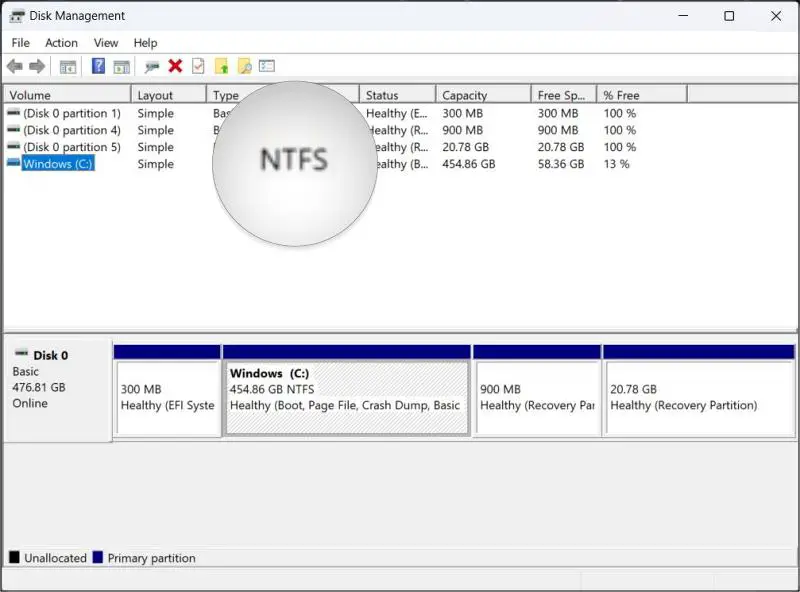Sort by the Capacity column header
Image resolution: width=800 pixels, height=592 pixels.
(x=484, y=95)
